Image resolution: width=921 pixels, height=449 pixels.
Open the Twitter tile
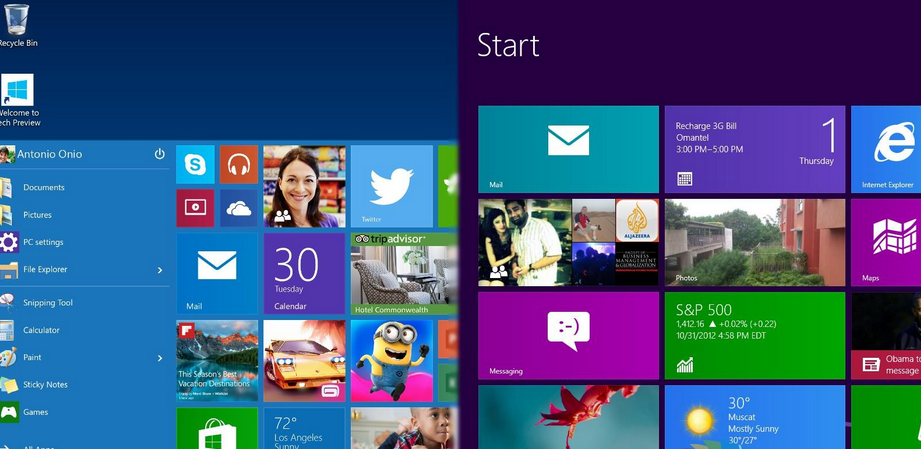click(392, 186)
